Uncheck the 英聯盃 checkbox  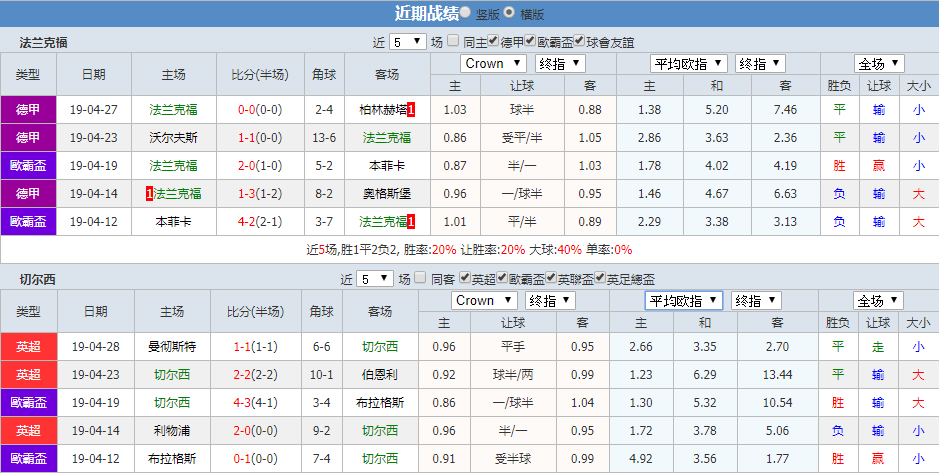click(551, 277)
